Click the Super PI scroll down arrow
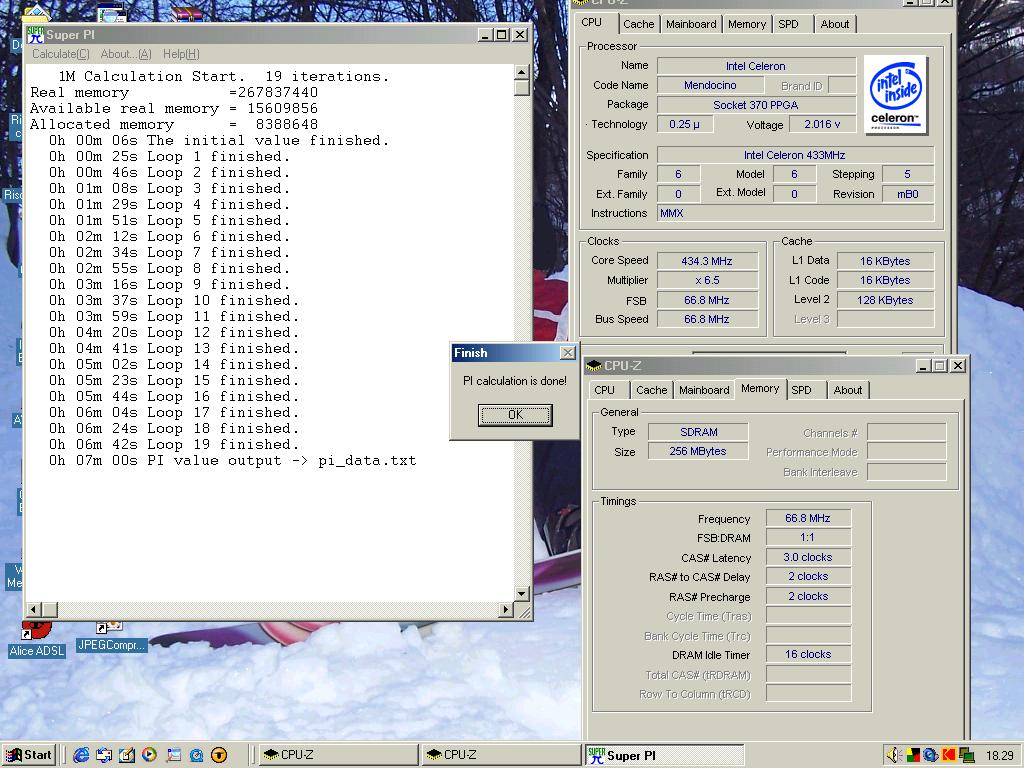This screenshot has height=768, width=1024. (x=522, y=593)
